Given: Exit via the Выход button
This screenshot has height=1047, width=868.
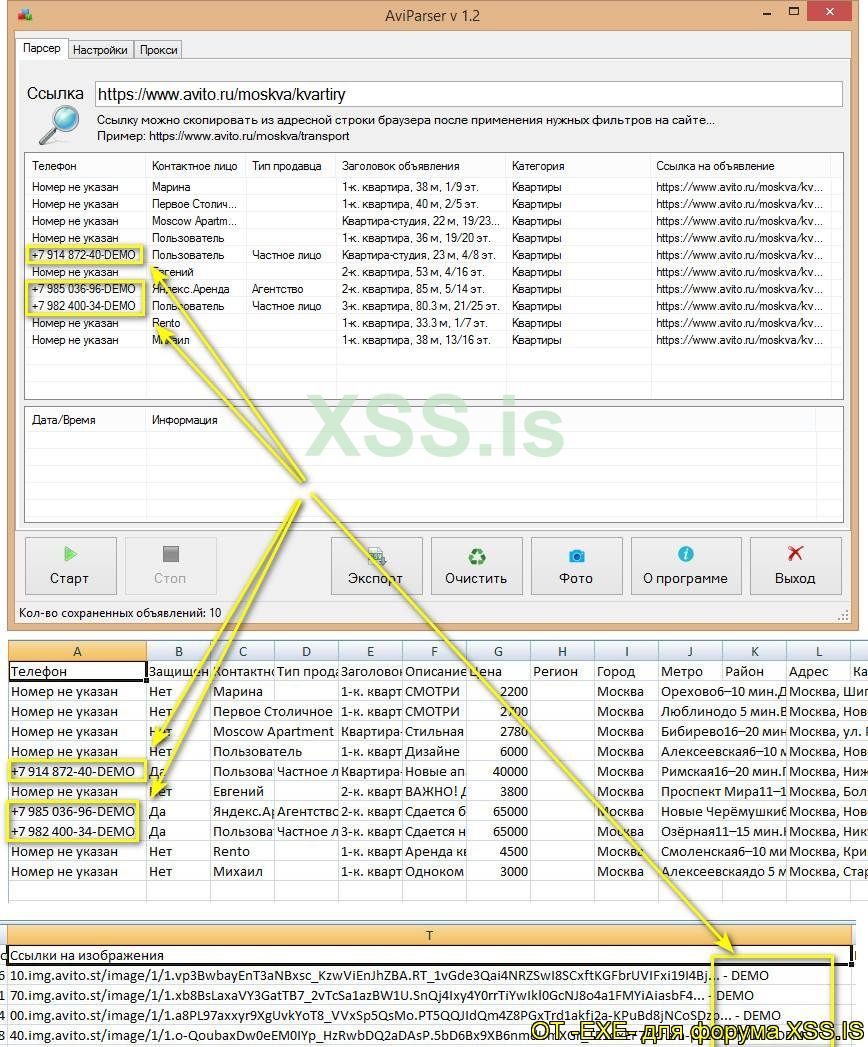Looking at the screenshot, I should point(795,566).
